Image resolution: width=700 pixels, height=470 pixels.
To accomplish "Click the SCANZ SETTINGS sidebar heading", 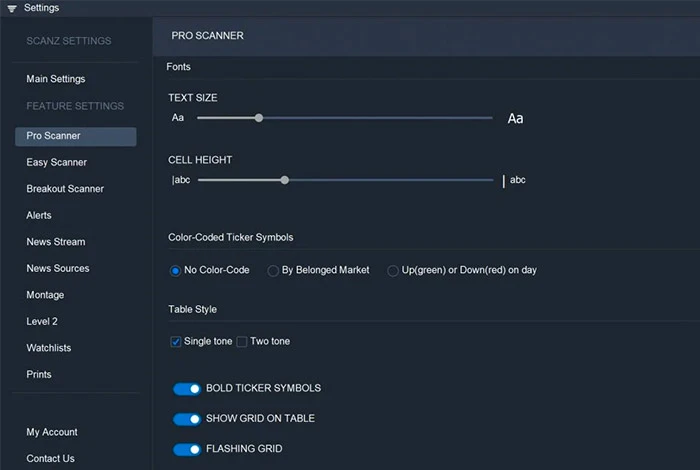I will click(x=69, y=41).
